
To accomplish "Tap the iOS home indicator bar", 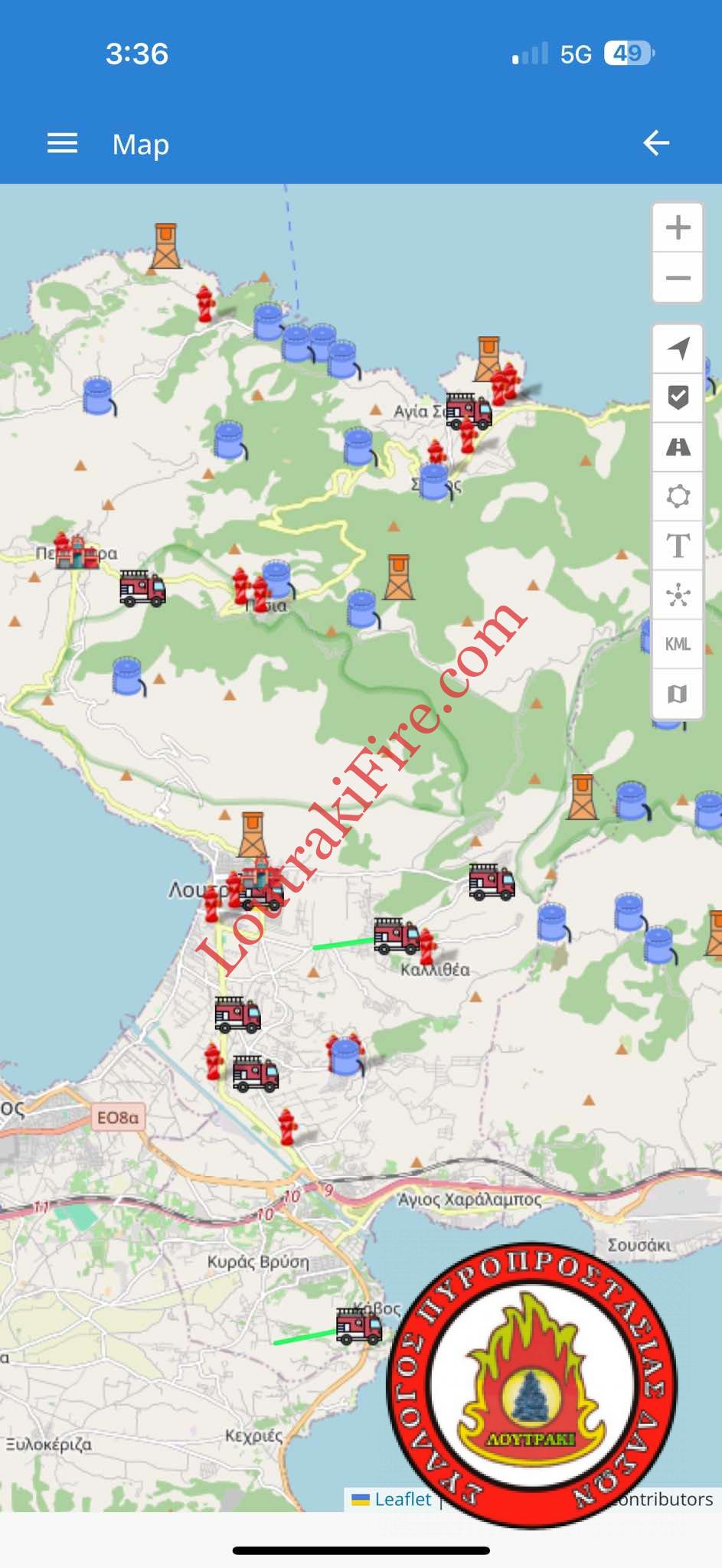I will click(x=361, y=1550).
